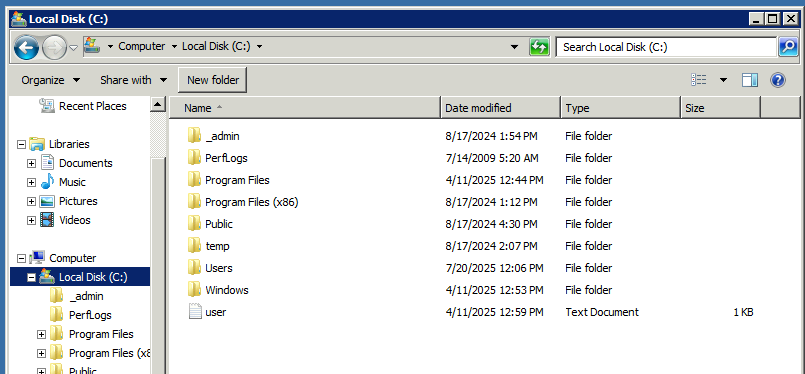Select Computer in the address breadcrumb

tap(142, 46)
